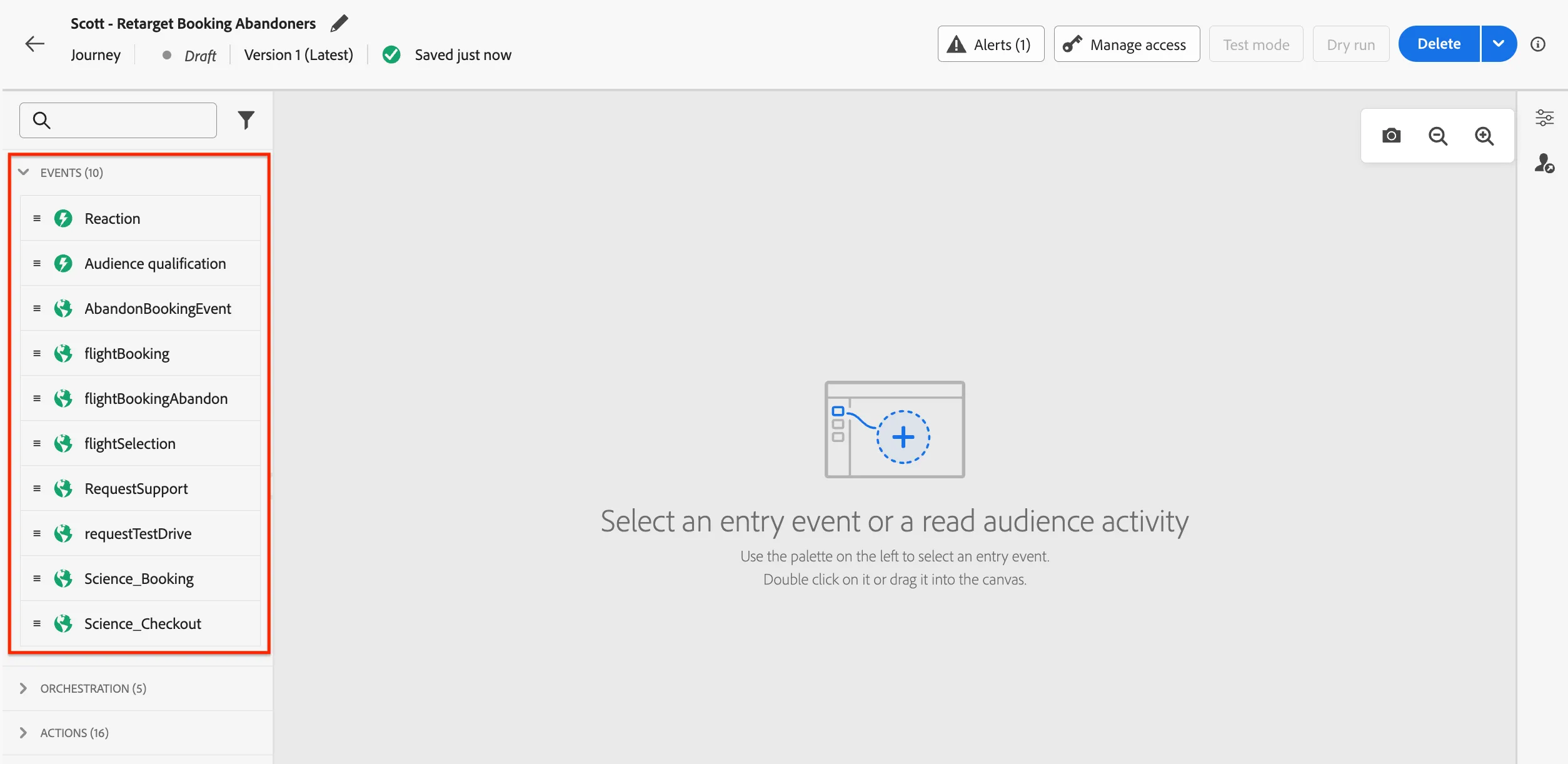Click drag handle of flightSelection row

pyautogui.click(x=37, y=443)
